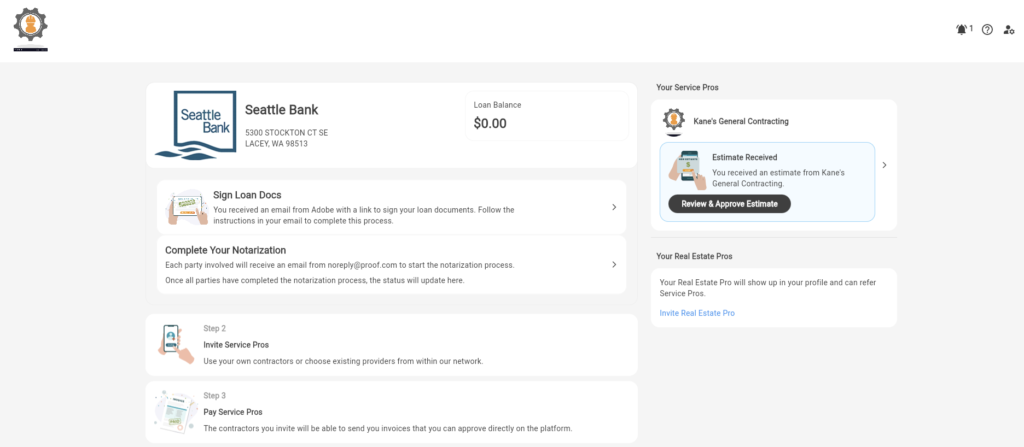Click the app logo in top-left corner
The height and width of the screenshot is (447, 1024).
31,27
